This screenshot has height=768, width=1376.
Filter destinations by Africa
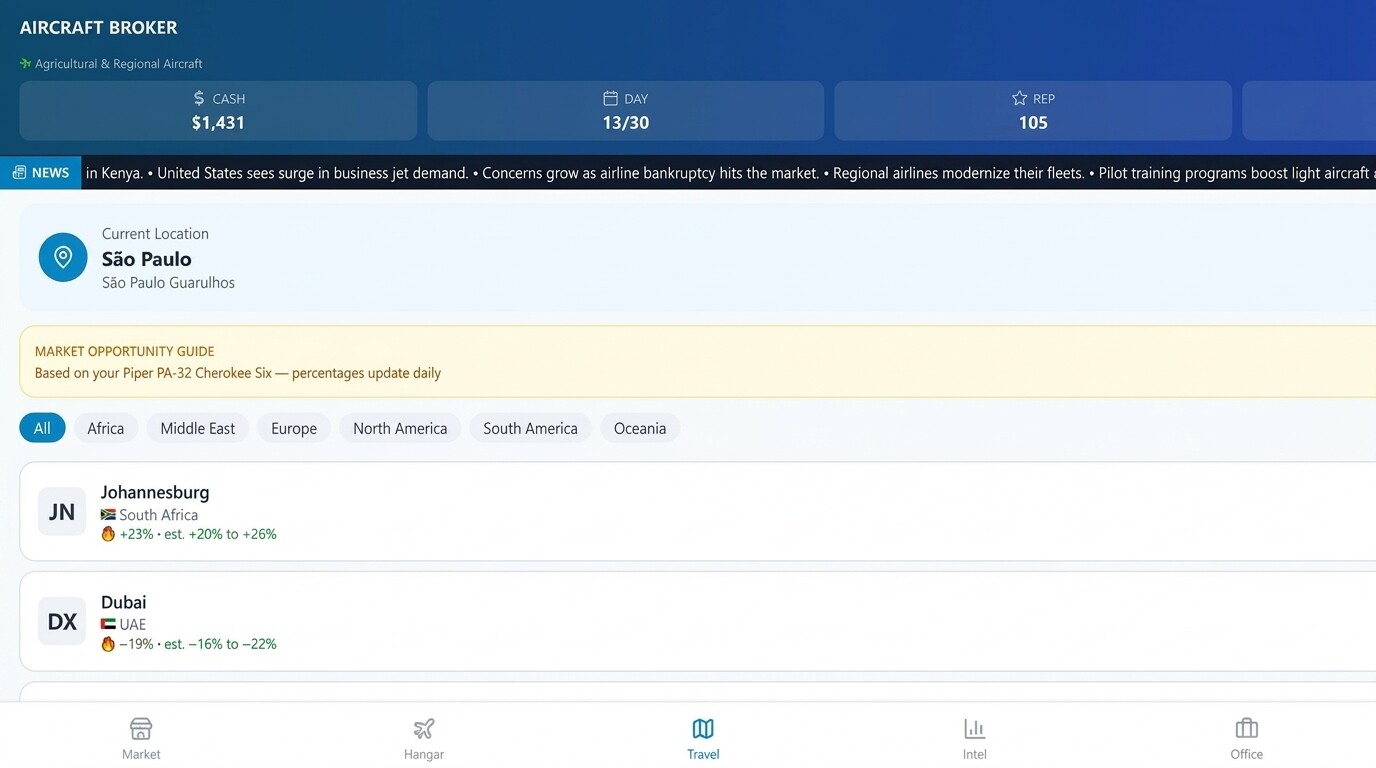106,428
